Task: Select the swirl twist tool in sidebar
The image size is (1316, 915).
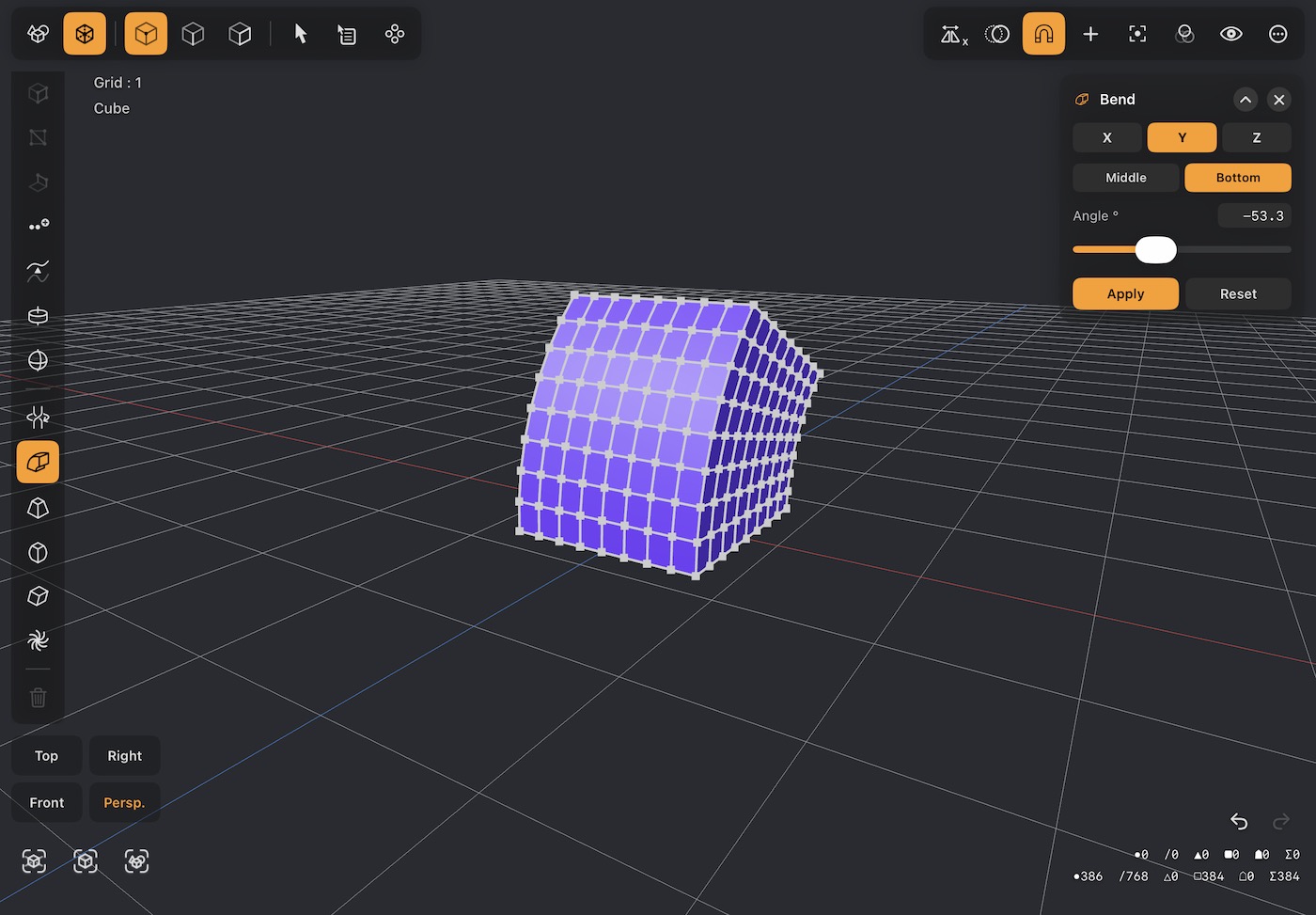Action: pyautogui.click(x=39, y=641)
